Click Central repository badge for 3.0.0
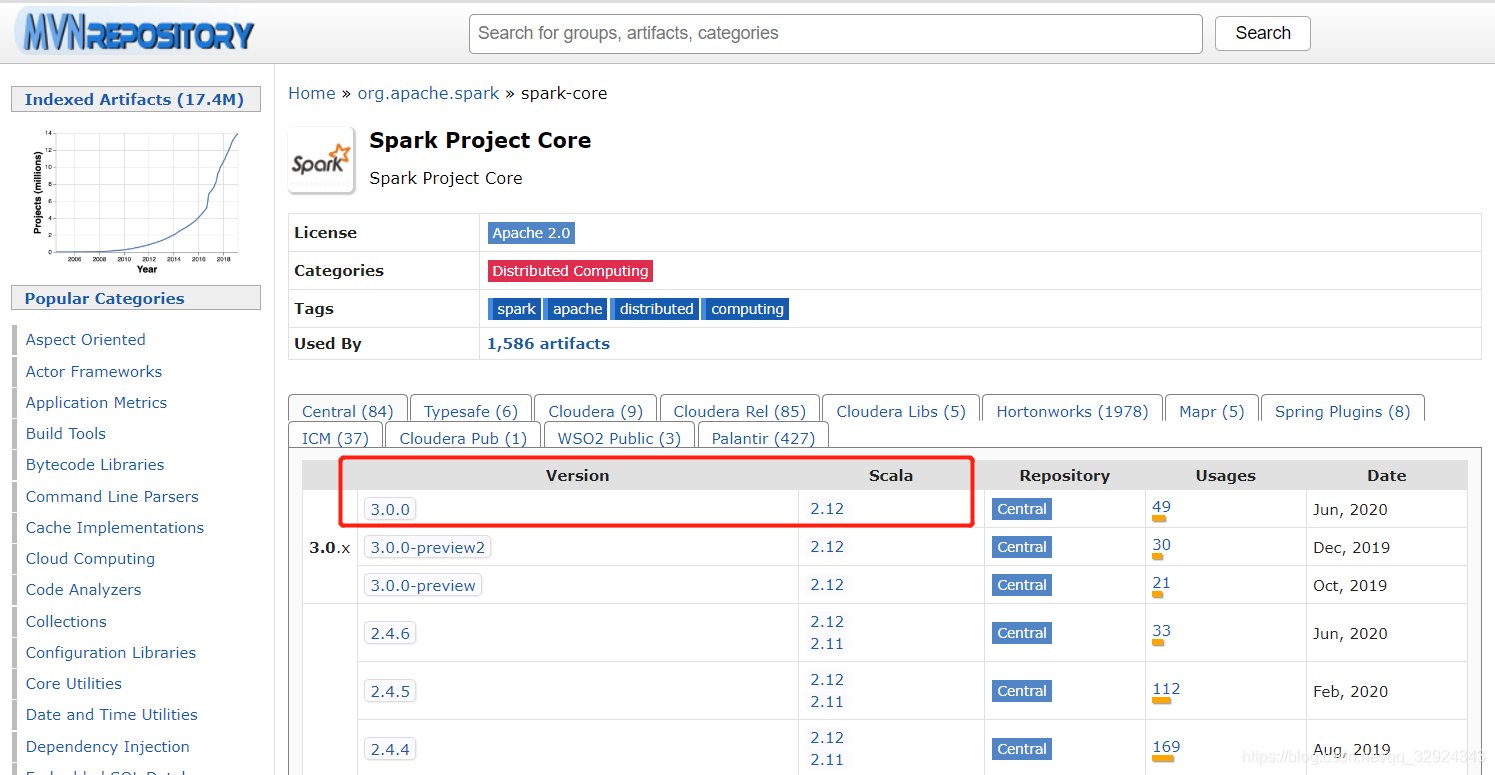 [x=1022, y=509]
